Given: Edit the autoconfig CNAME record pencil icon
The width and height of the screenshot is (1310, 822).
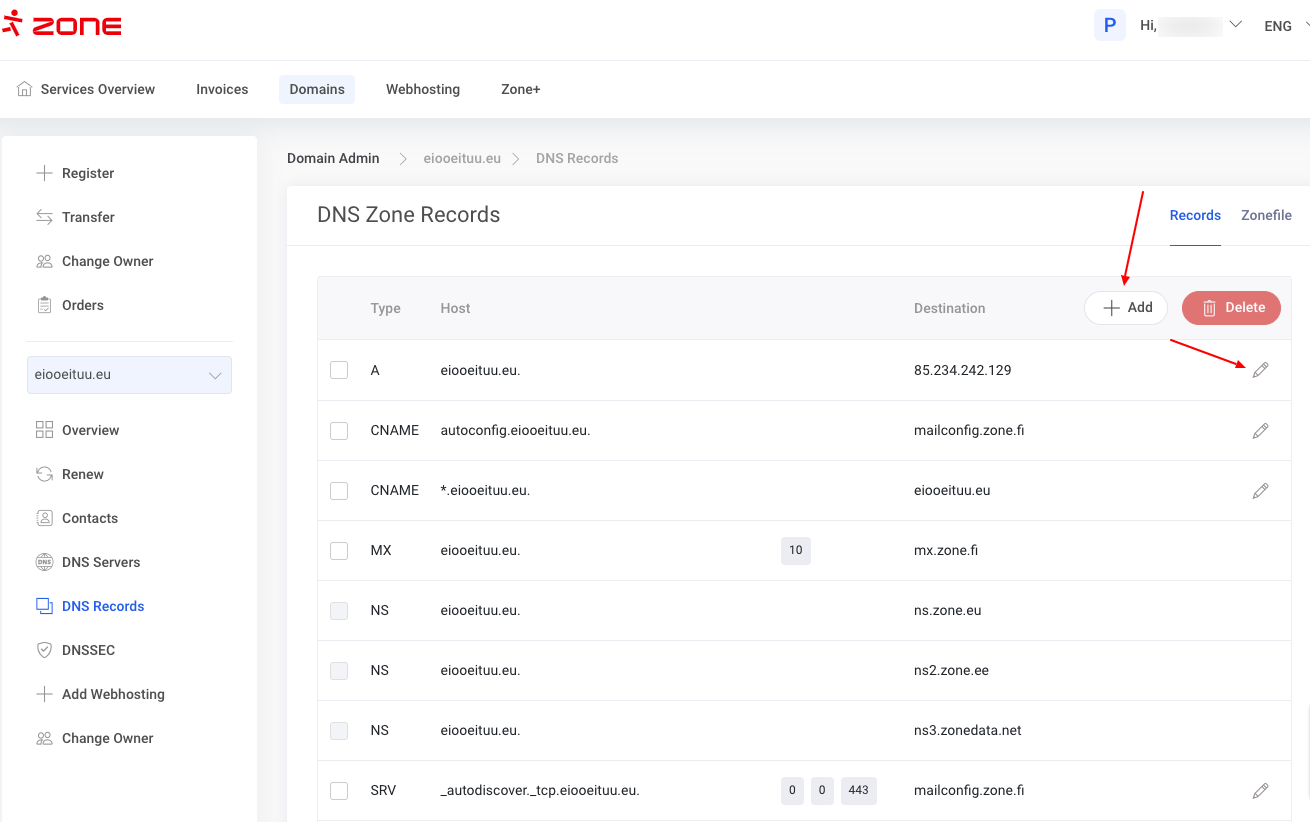Looking at the screenshot, I should tap(1260, 431).
